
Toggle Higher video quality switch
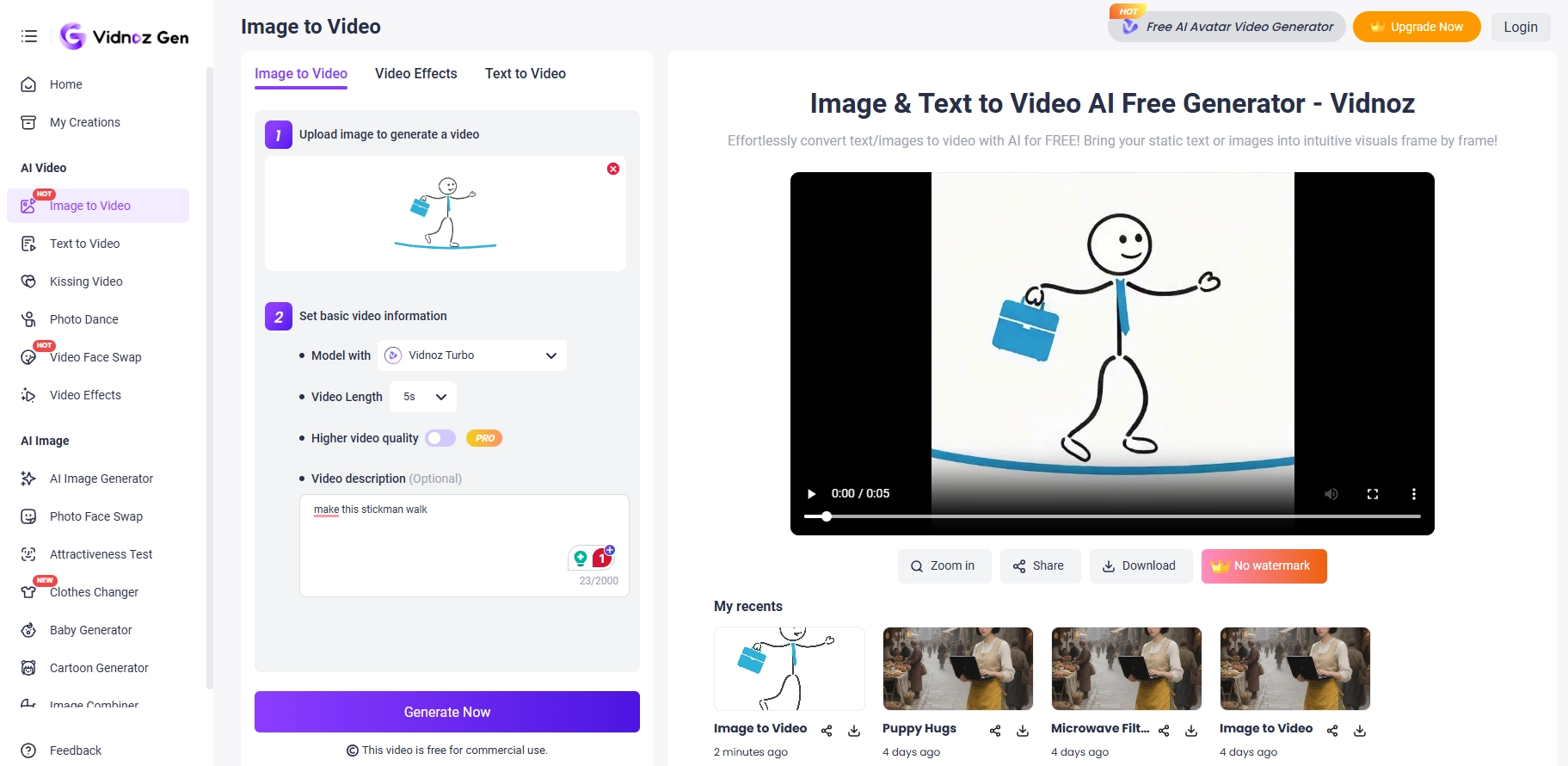tap(440, 438)
